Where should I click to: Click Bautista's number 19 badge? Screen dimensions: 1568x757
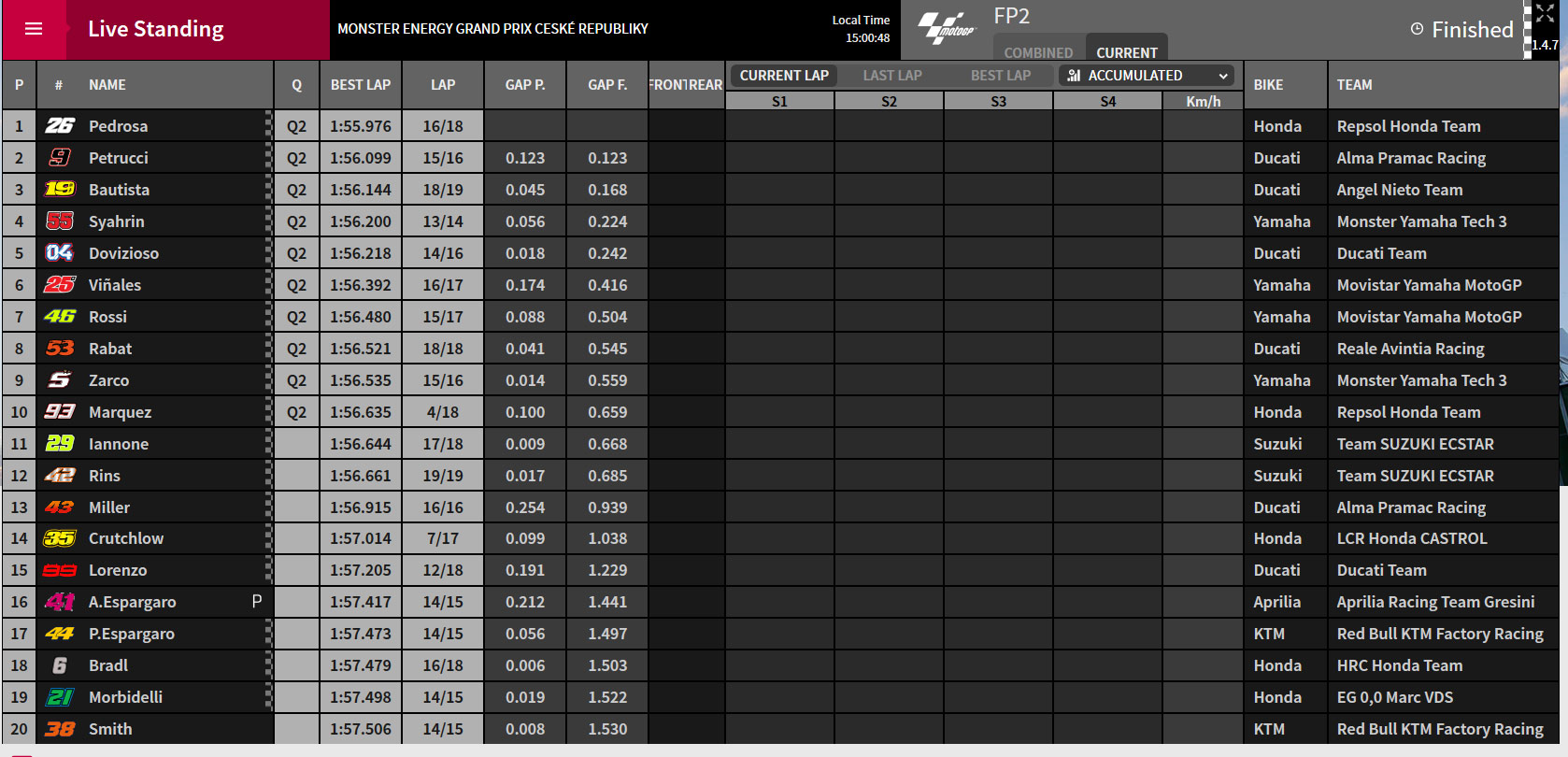(x=60, y=190)
